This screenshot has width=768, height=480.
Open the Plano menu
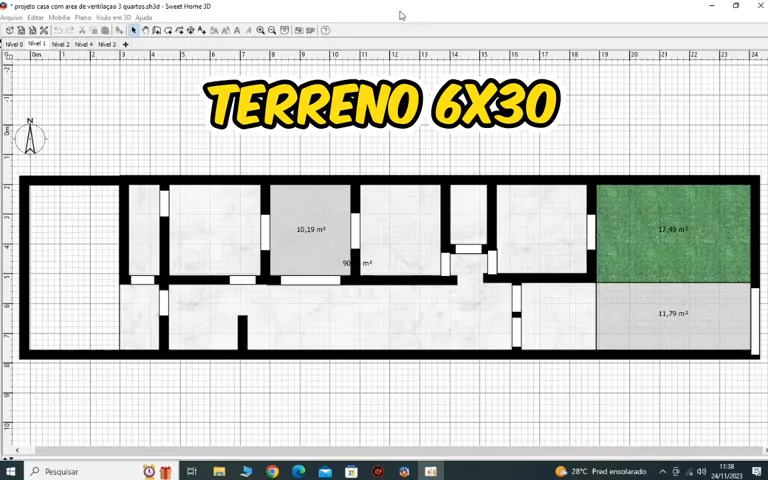point(83,17)
